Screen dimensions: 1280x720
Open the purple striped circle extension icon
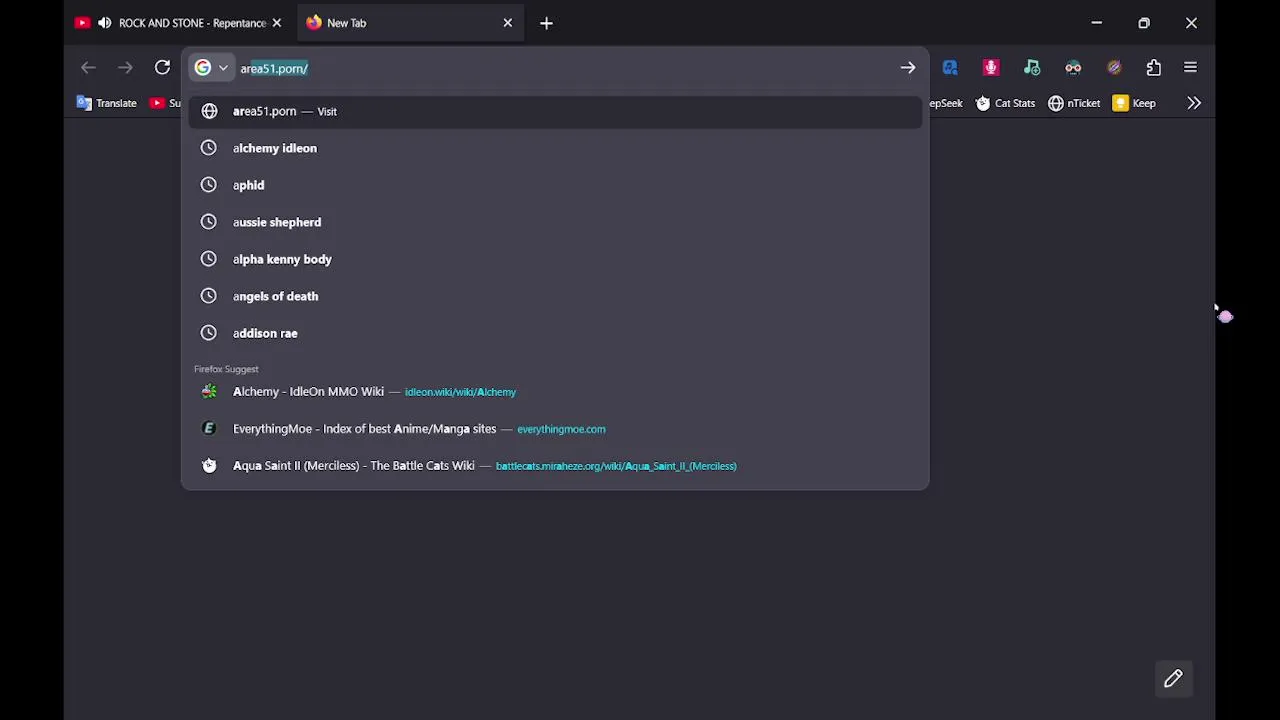coord(1114,68)
